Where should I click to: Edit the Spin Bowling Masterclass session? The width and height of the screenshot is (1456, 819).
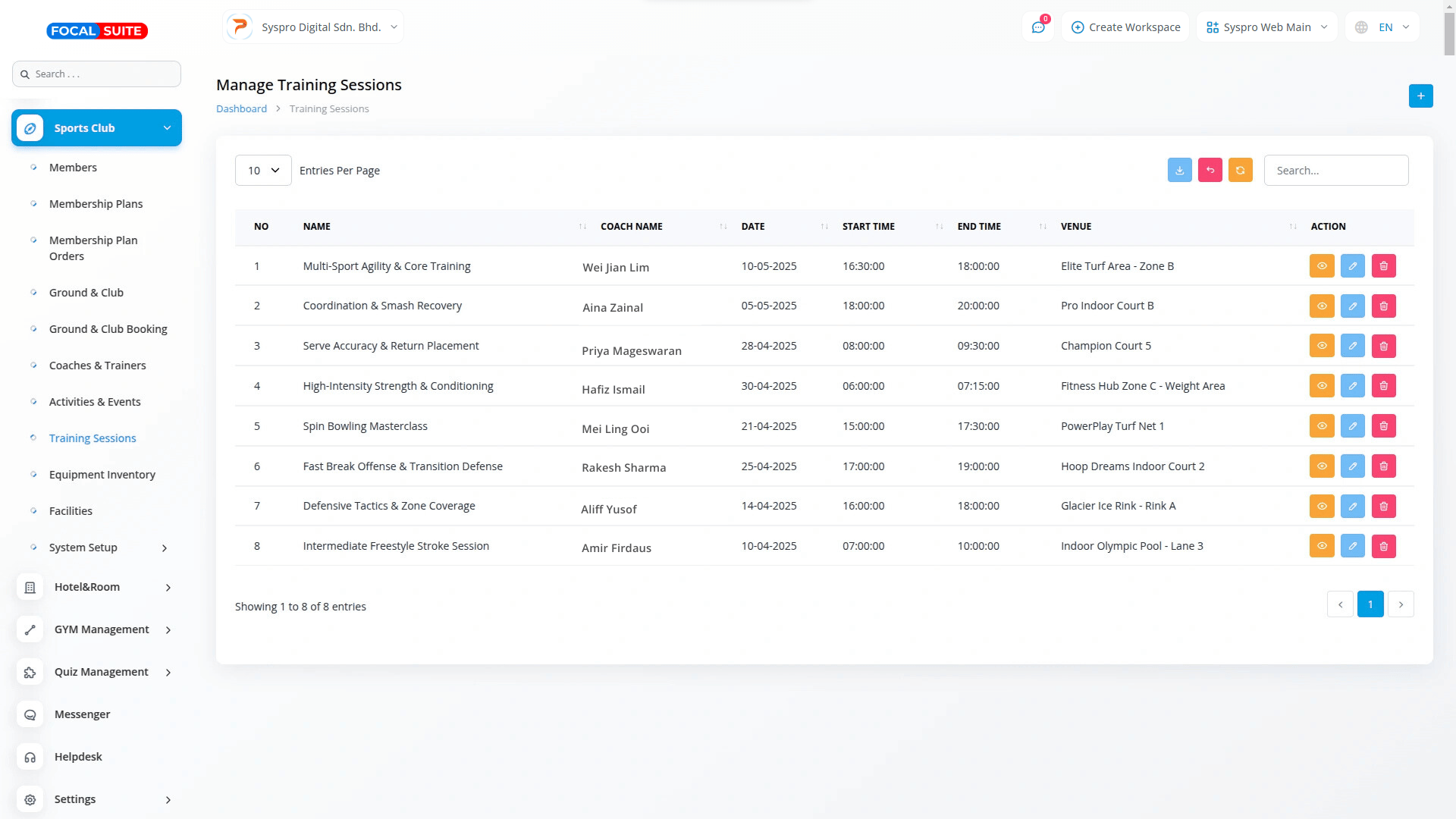(1352, 426)
